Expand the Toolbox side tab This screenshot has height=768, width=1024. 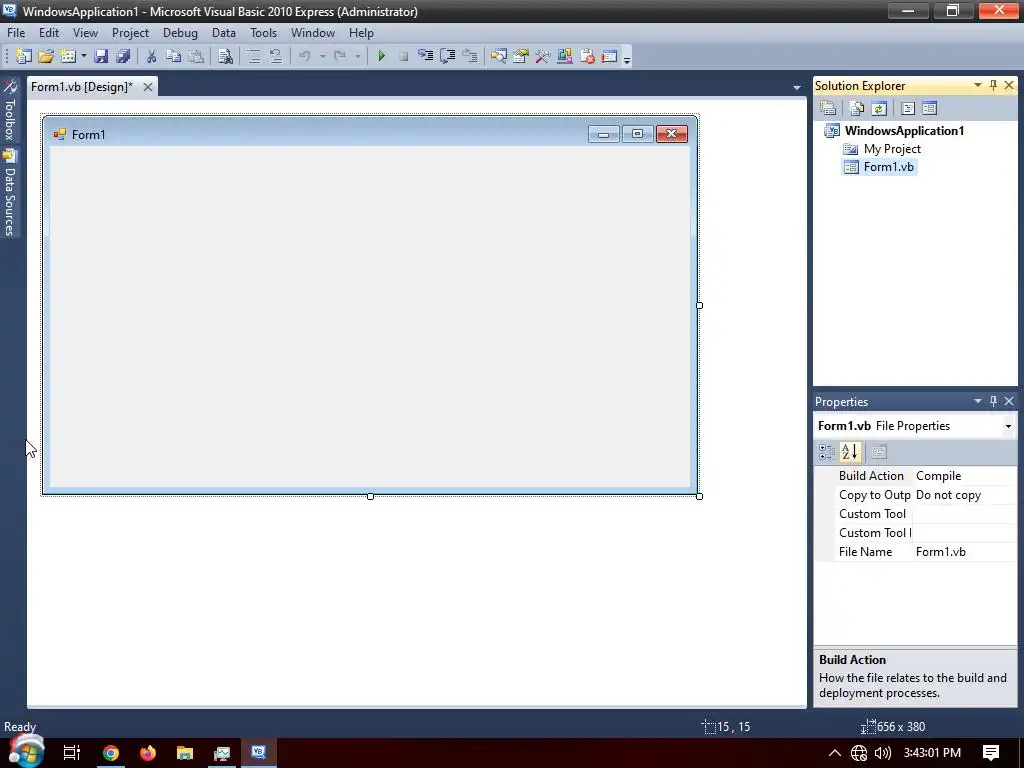coord(10,110)
